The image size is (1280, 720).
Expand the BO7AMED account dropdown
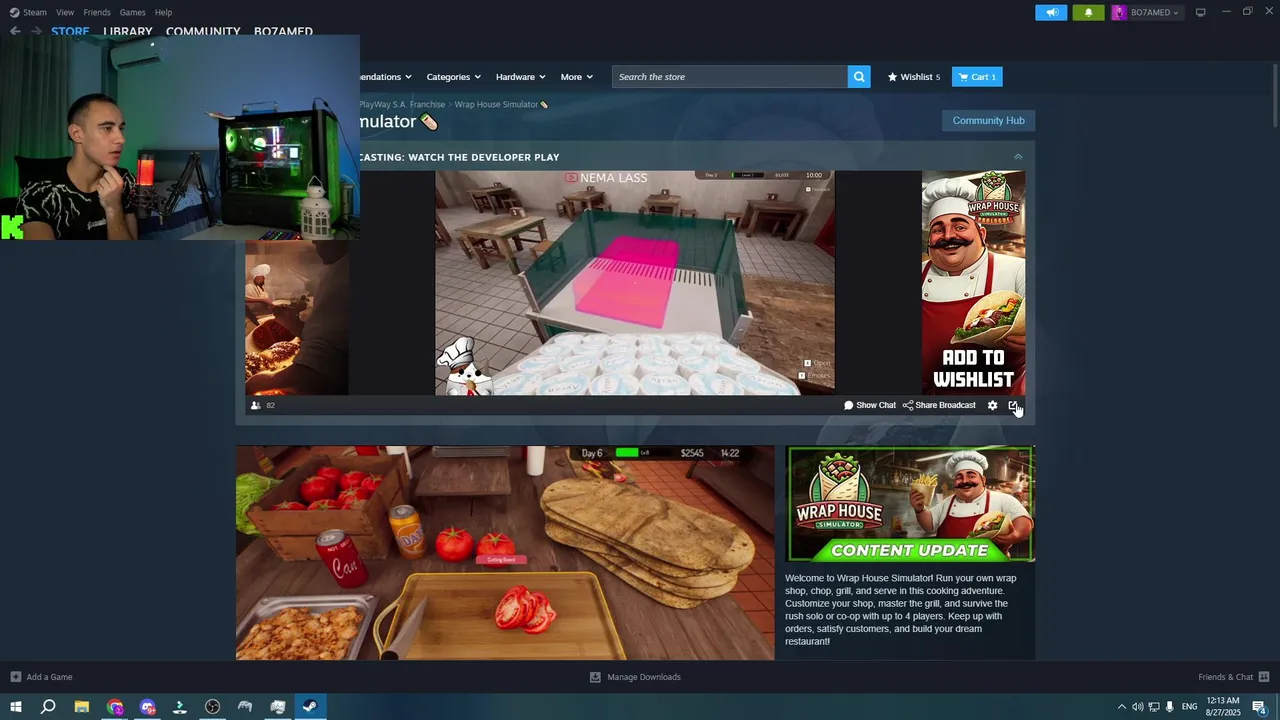click(1152, 12)
